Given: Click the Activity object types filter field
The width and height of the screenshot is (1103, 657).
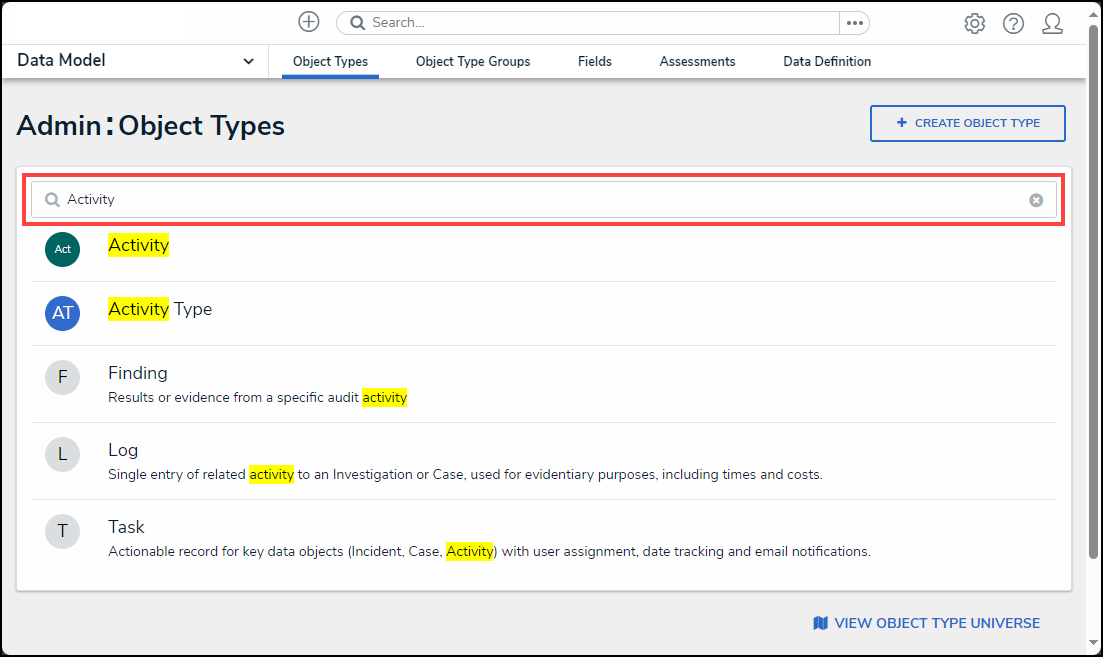Looking at the screenshot, I should click(x=540, y=200).
